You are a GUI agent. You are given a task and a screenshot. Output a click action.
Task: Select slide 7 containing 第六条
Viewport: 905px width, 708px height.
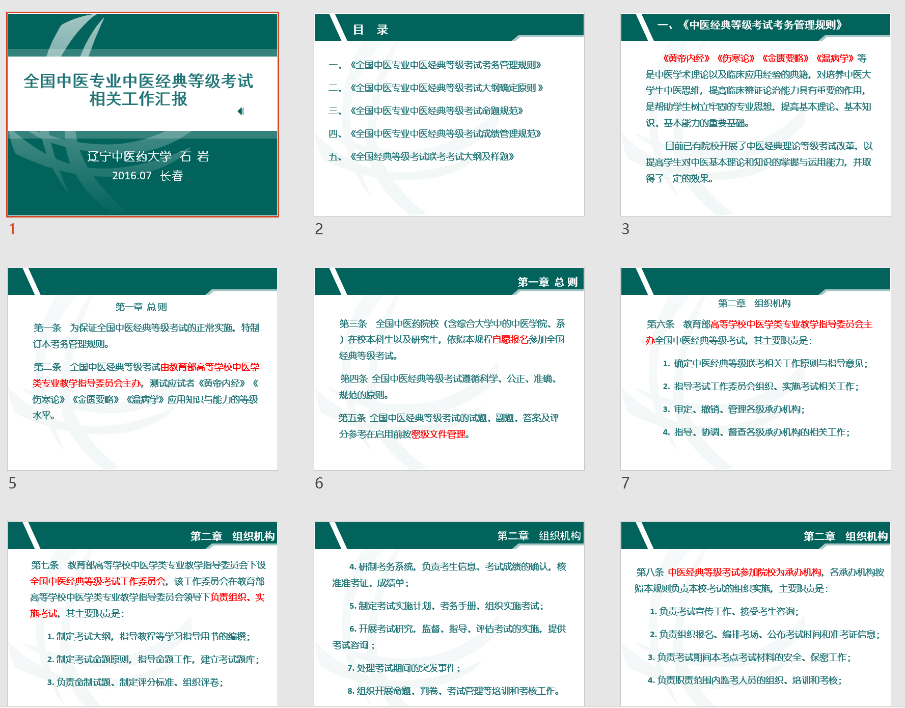click(755, 368)
